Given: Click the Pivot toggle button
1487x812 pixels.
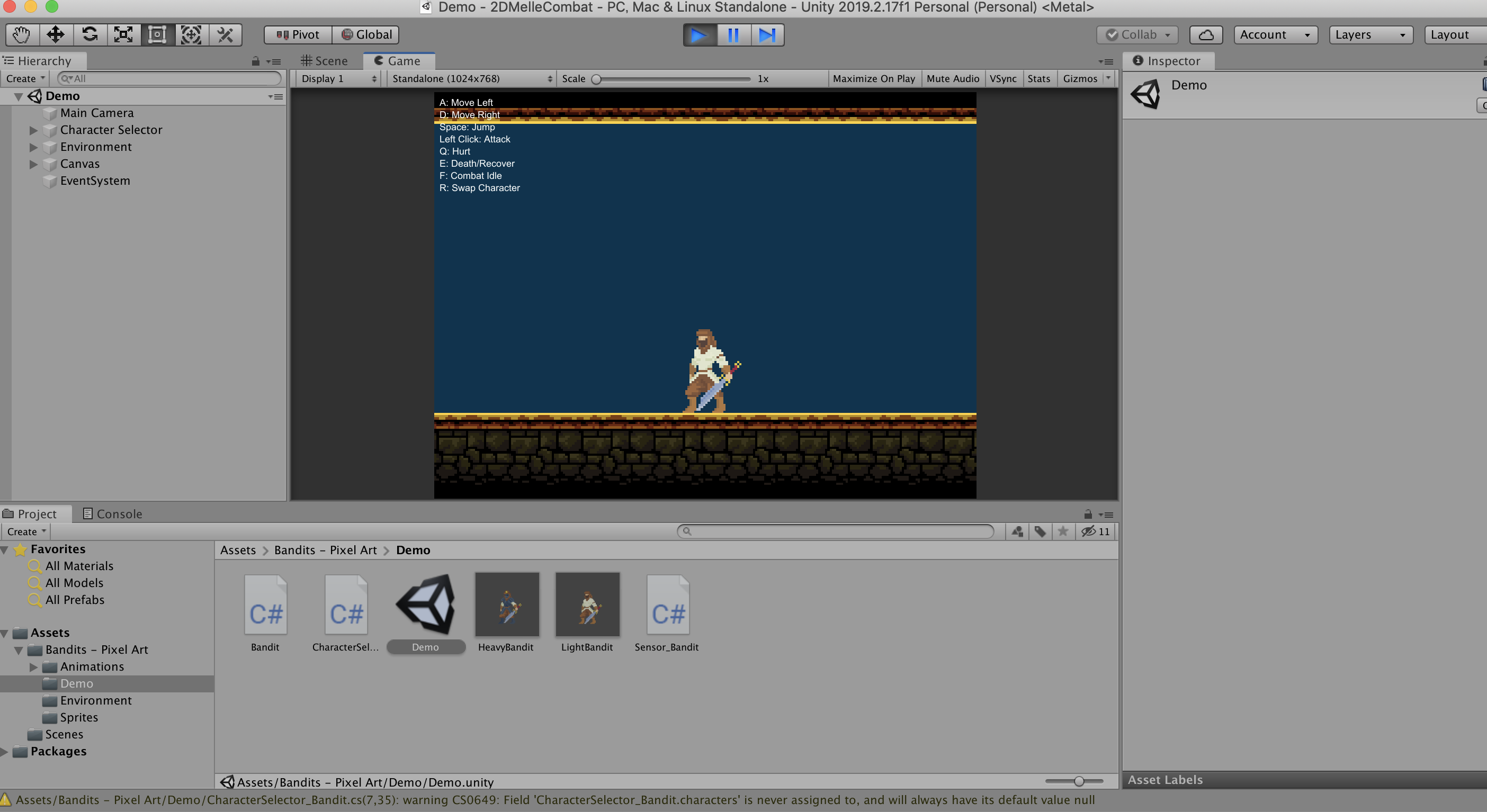Looking at the screenshot, I should [x=298, y=34].
